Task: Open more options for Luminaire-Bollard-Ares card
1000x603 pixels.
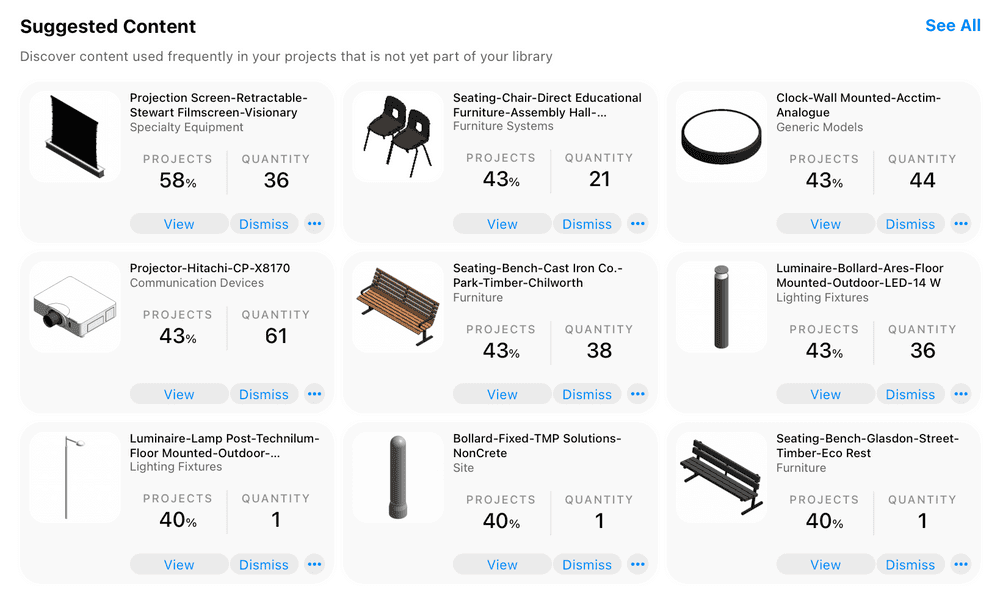Action: [x=961, y=393]
